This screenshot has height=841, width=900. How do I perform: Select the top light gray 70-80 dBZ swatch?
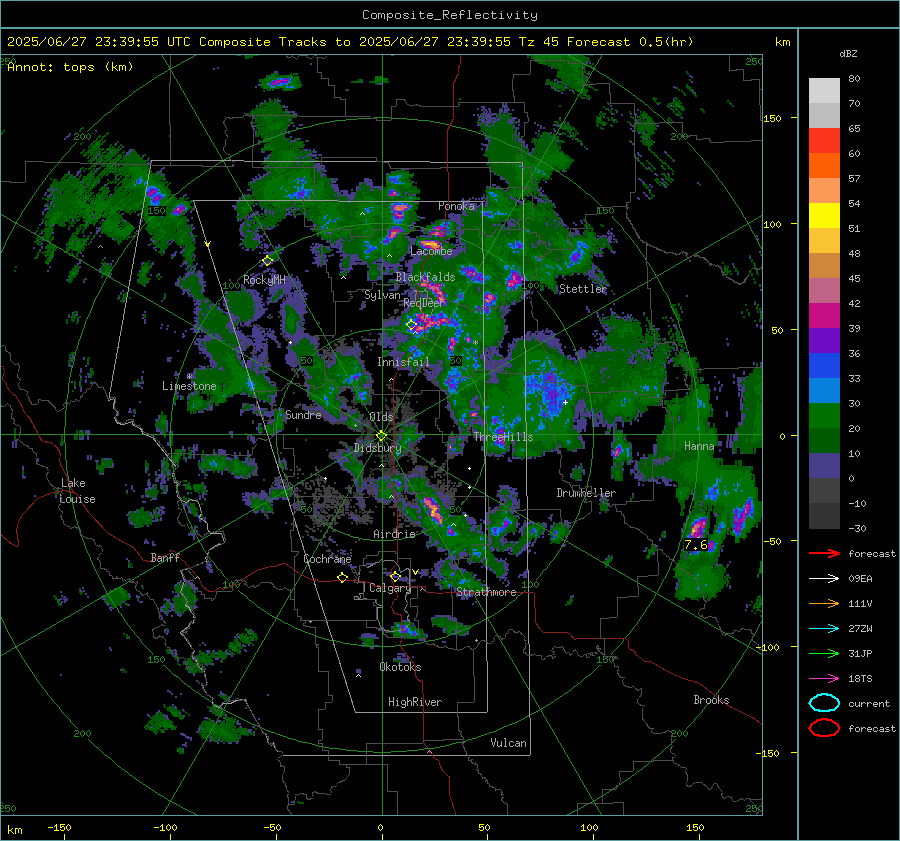(824, 91)
